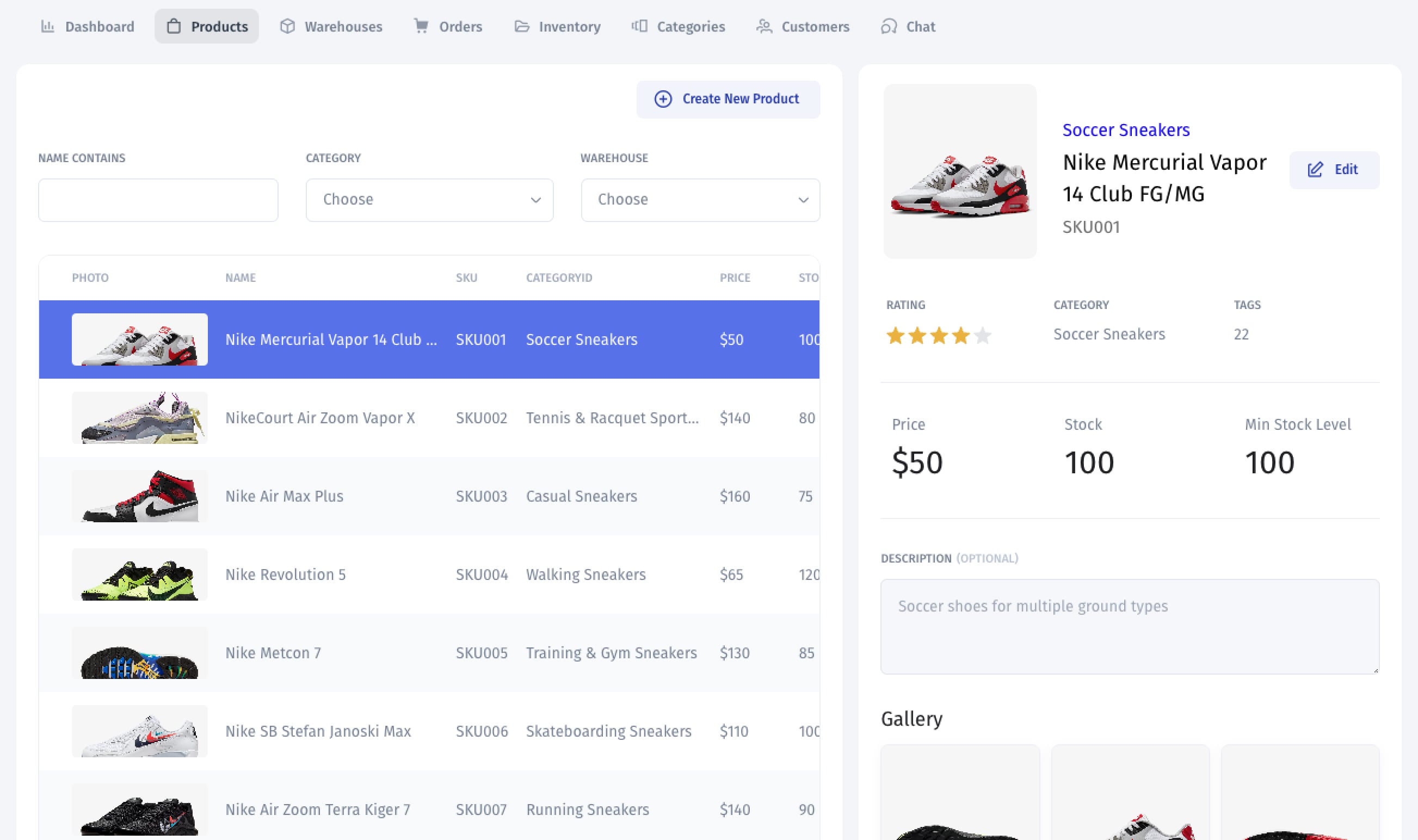Click the Chat headset icon
The height and width of the screenshot is (840, 1418).
(889, 27)
